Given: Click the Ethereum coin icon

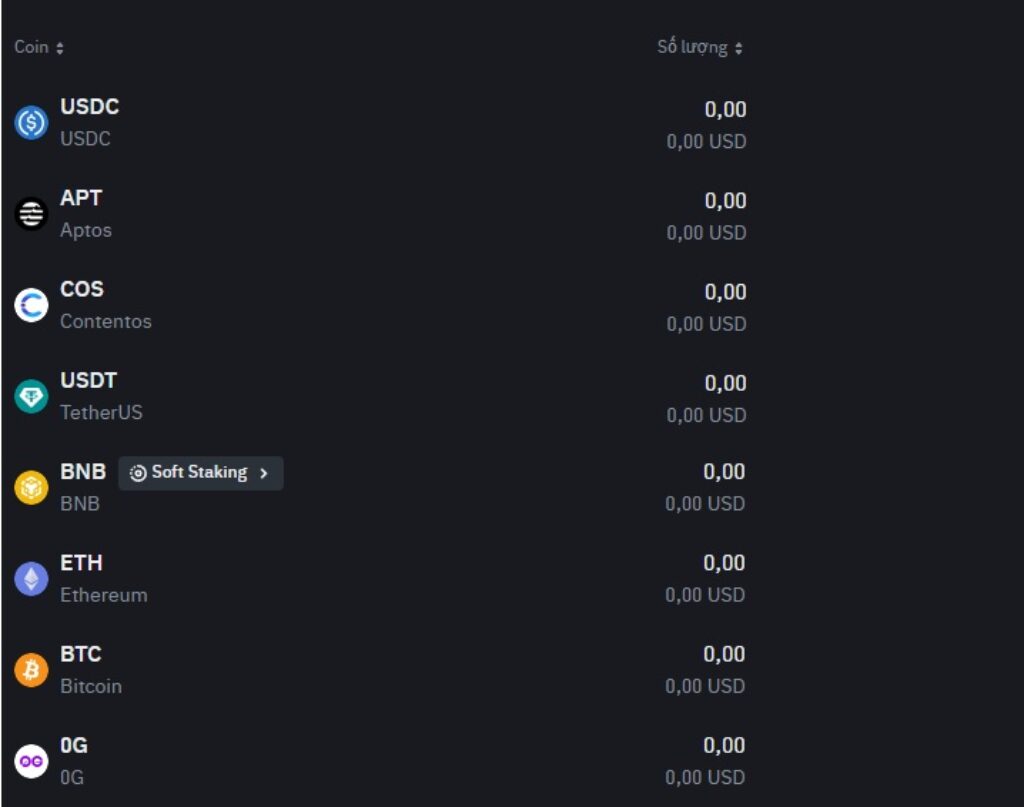Looking at the screenshot, I should tap(31, 579).
